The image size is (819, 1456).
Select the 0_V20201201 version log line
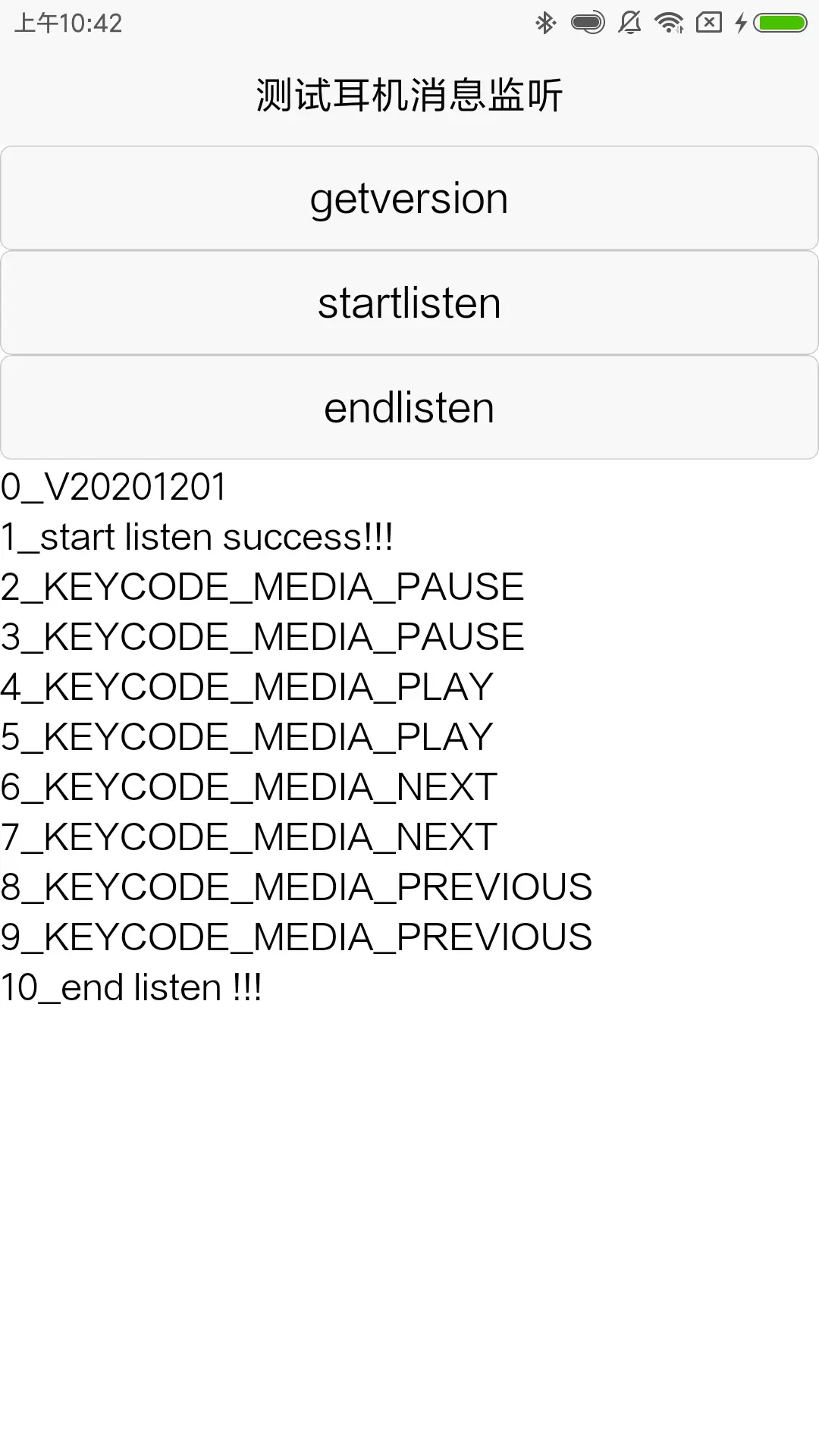114,487
